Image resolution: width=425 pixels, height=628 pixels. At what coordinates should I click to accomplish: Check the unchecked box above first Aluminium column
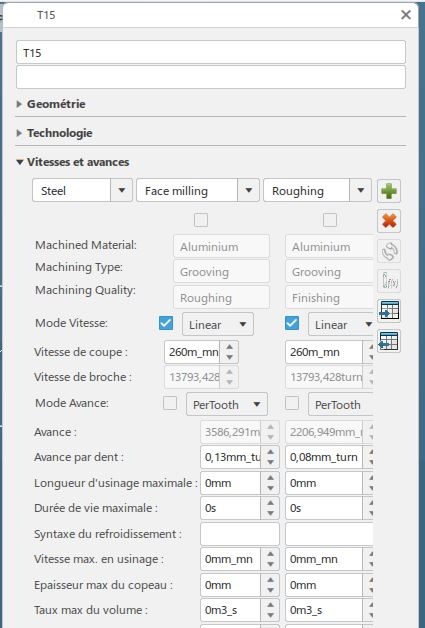(x=201, y=220)
